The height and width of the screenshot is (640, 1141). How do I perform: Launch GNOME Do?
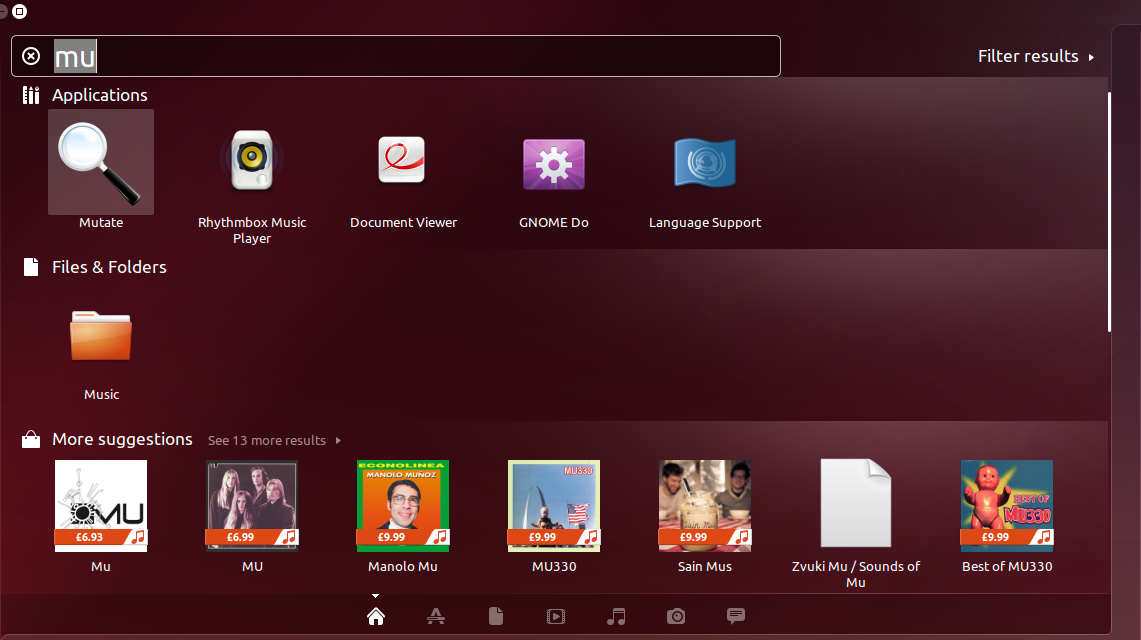pos(554,164)
